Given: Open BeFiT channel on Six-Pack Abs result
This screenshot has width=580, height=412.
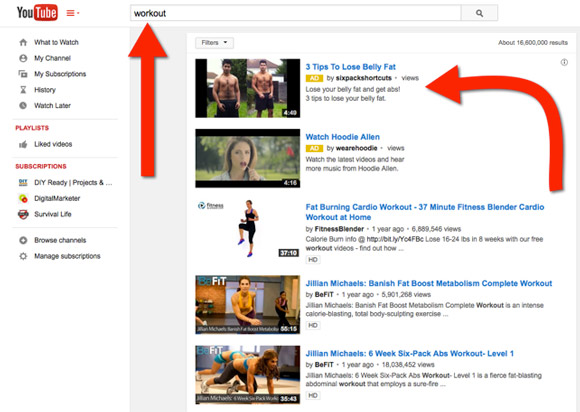Looking at the screenshot, I should pos(324,365).
